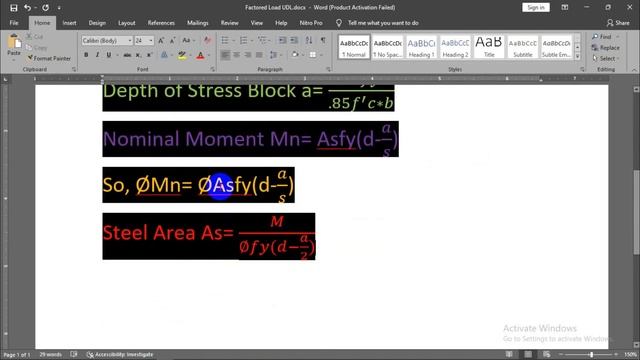Sort selected text
Screen dimensions: 640x360
pos(309,40)
